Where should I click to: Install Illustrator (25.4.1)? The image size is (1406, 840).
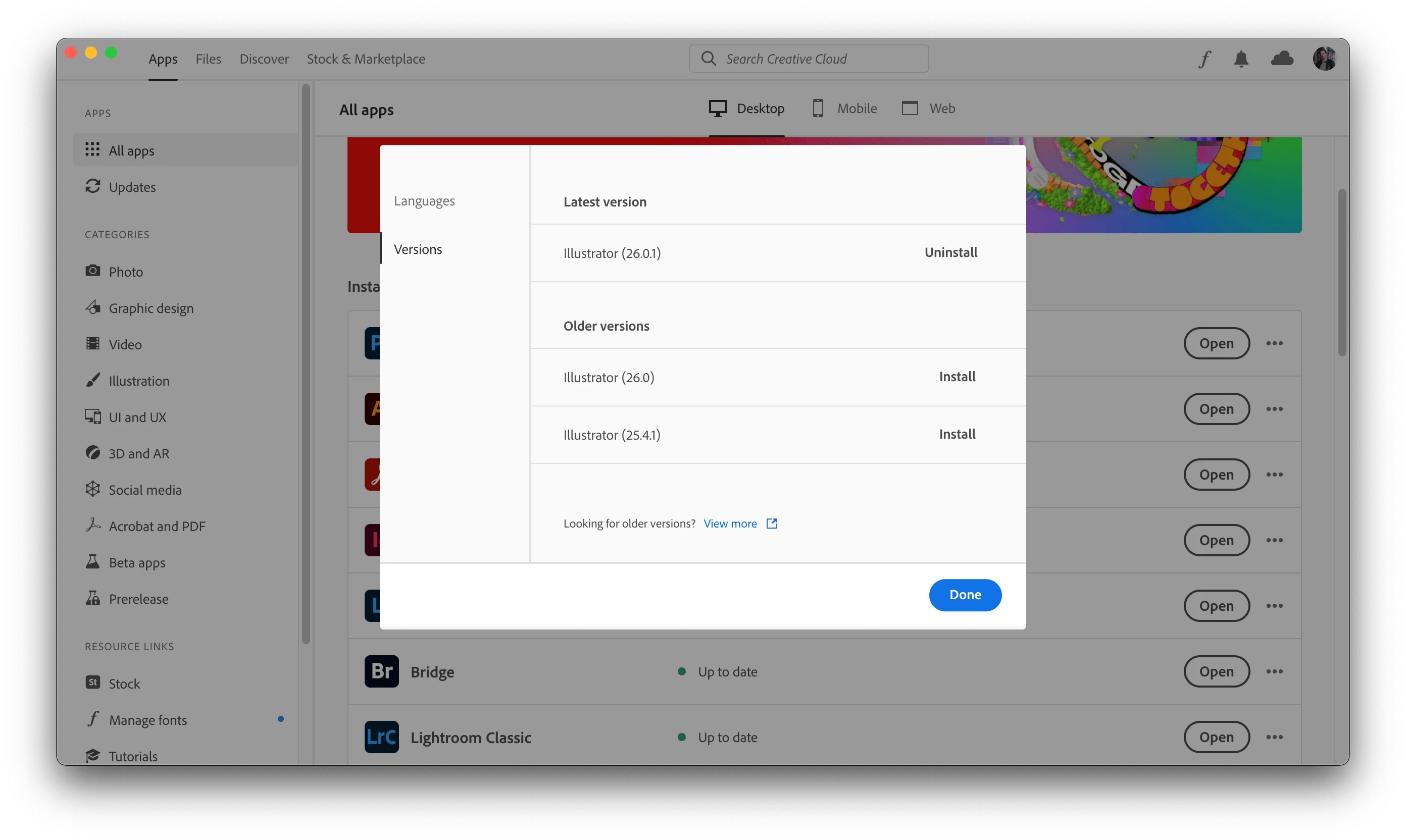(957, 434)
